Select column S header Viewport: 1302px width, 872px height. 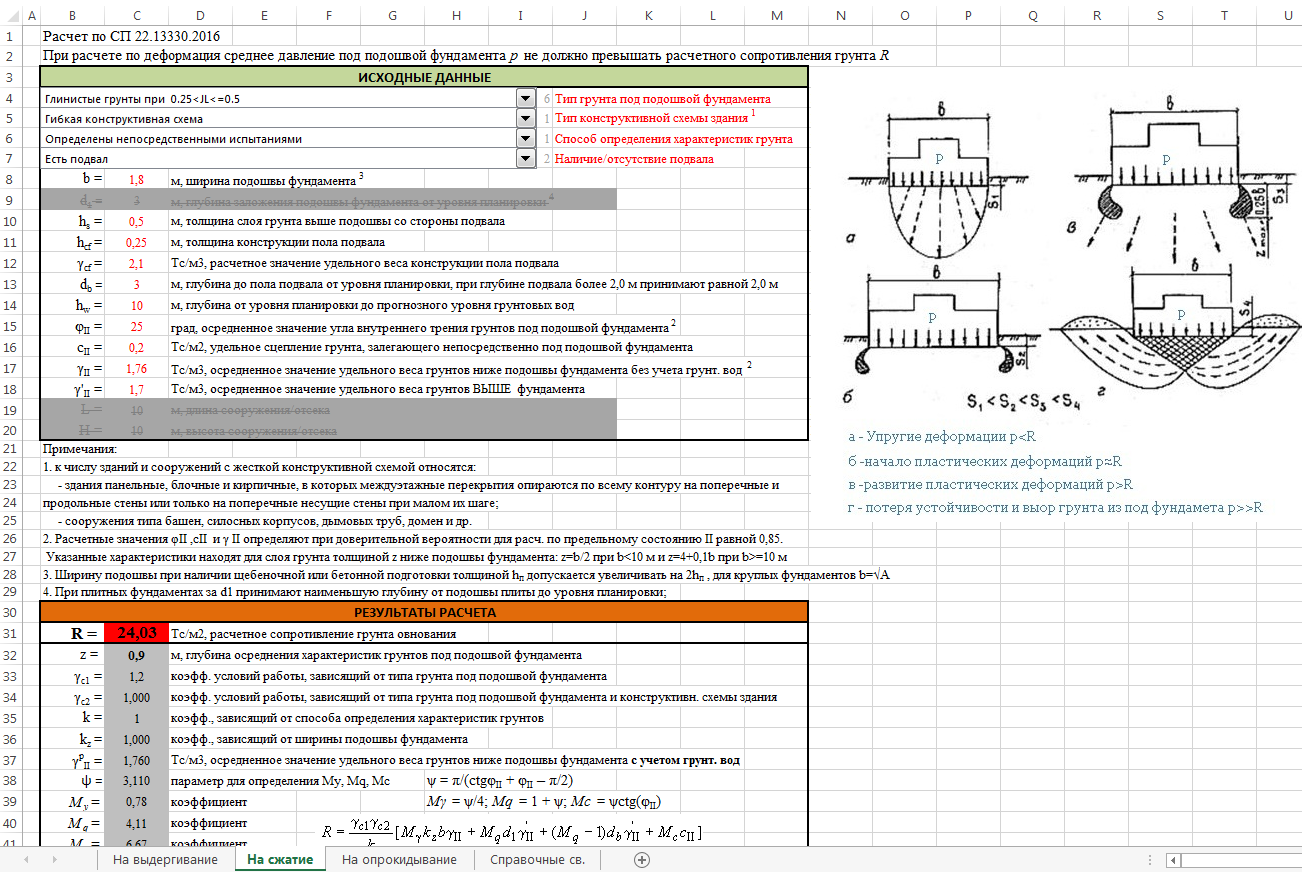pyautogui.click(x=1160, y=15)
